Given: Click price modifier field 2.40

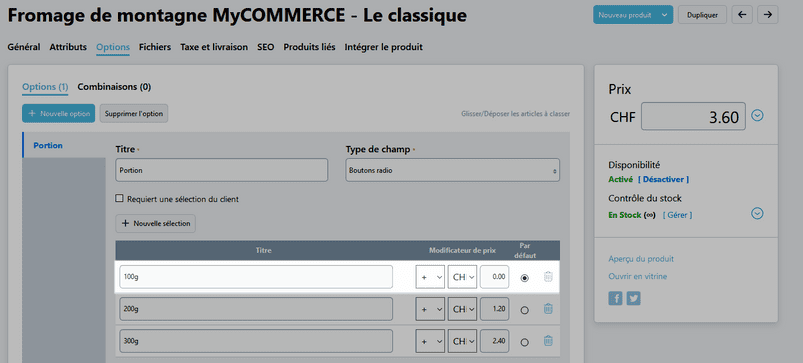Looking at the screenshot, I should [x=495, y=340].
